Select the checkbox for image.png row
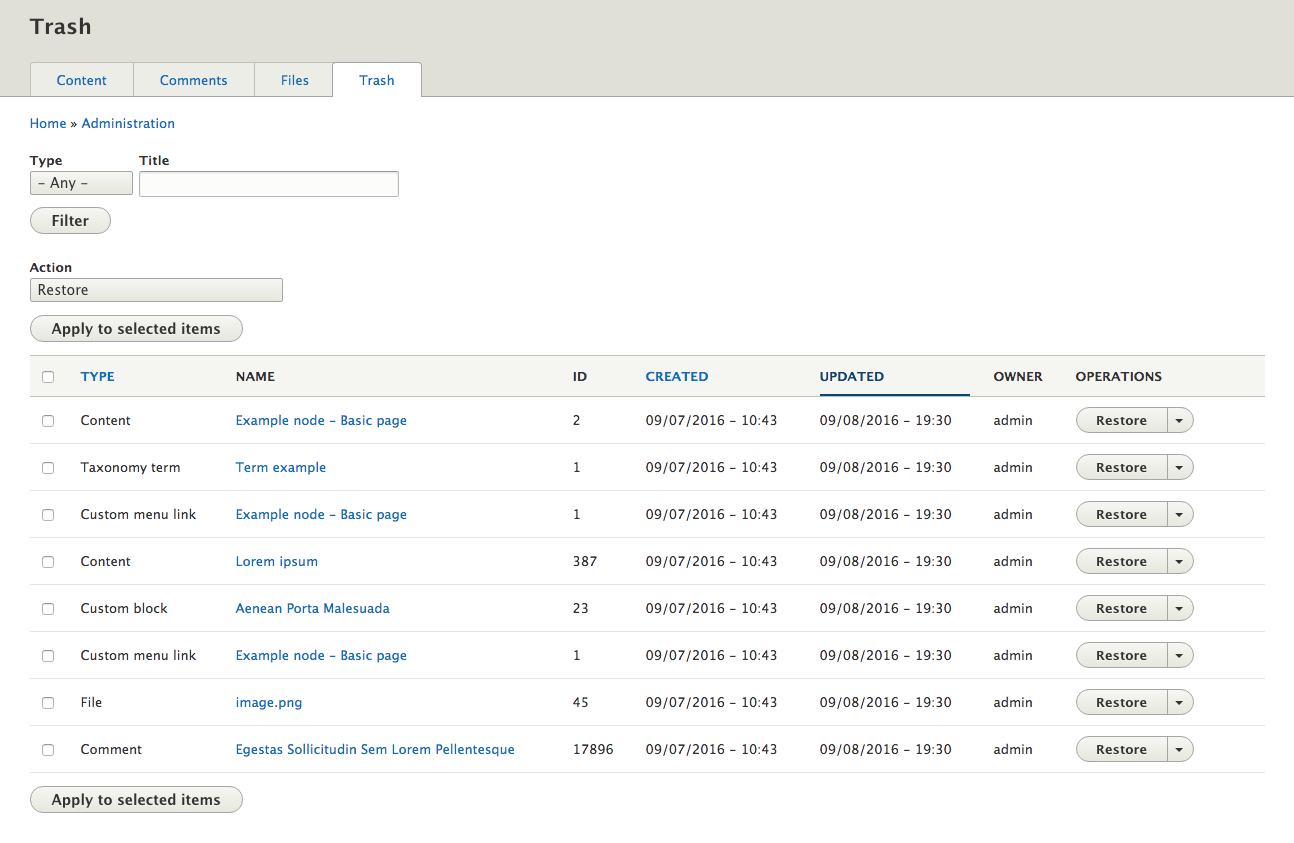 48,703
